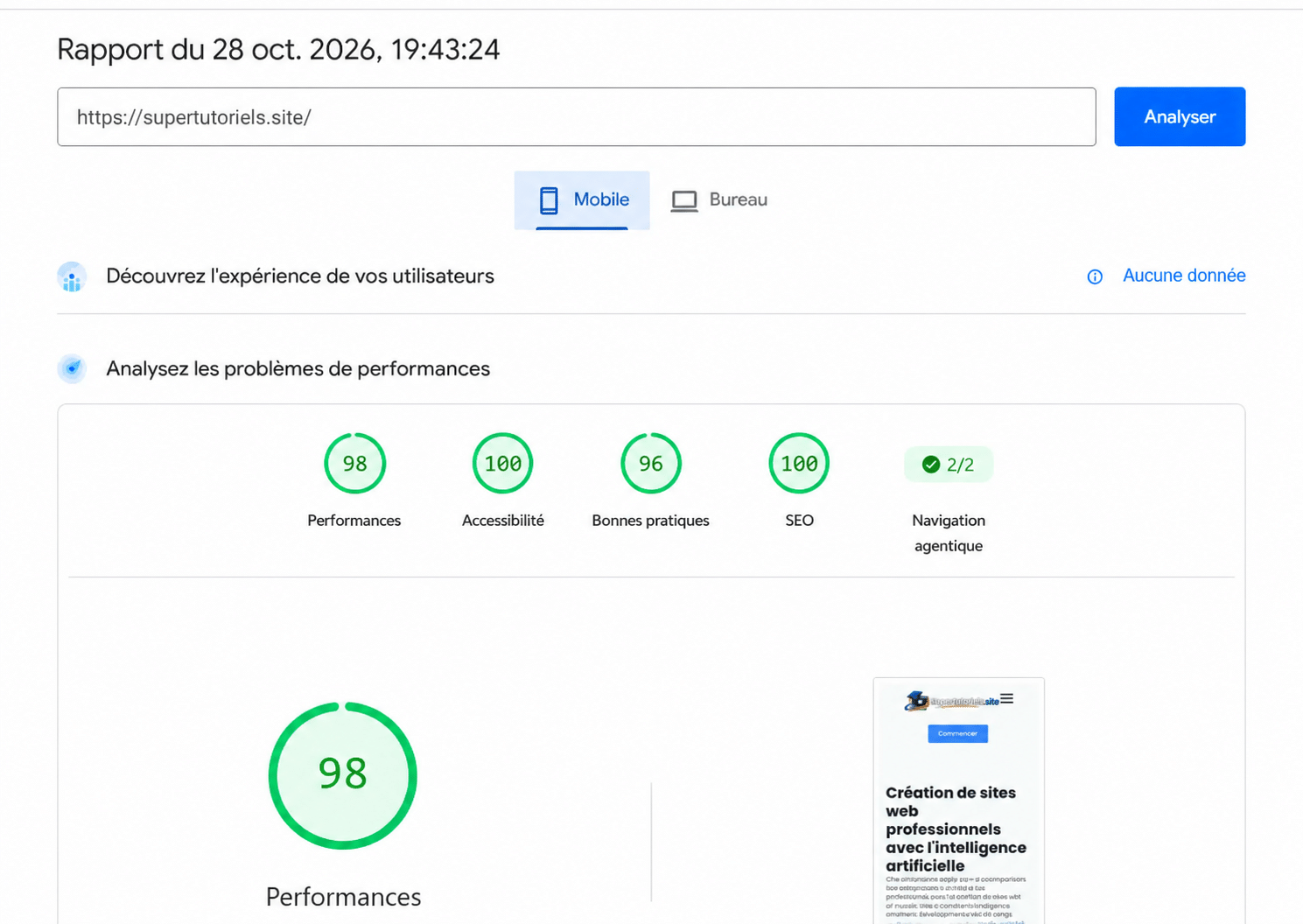
Task: Click the mobile page screenshot thumbnail
Action: (x=958, y=801)
